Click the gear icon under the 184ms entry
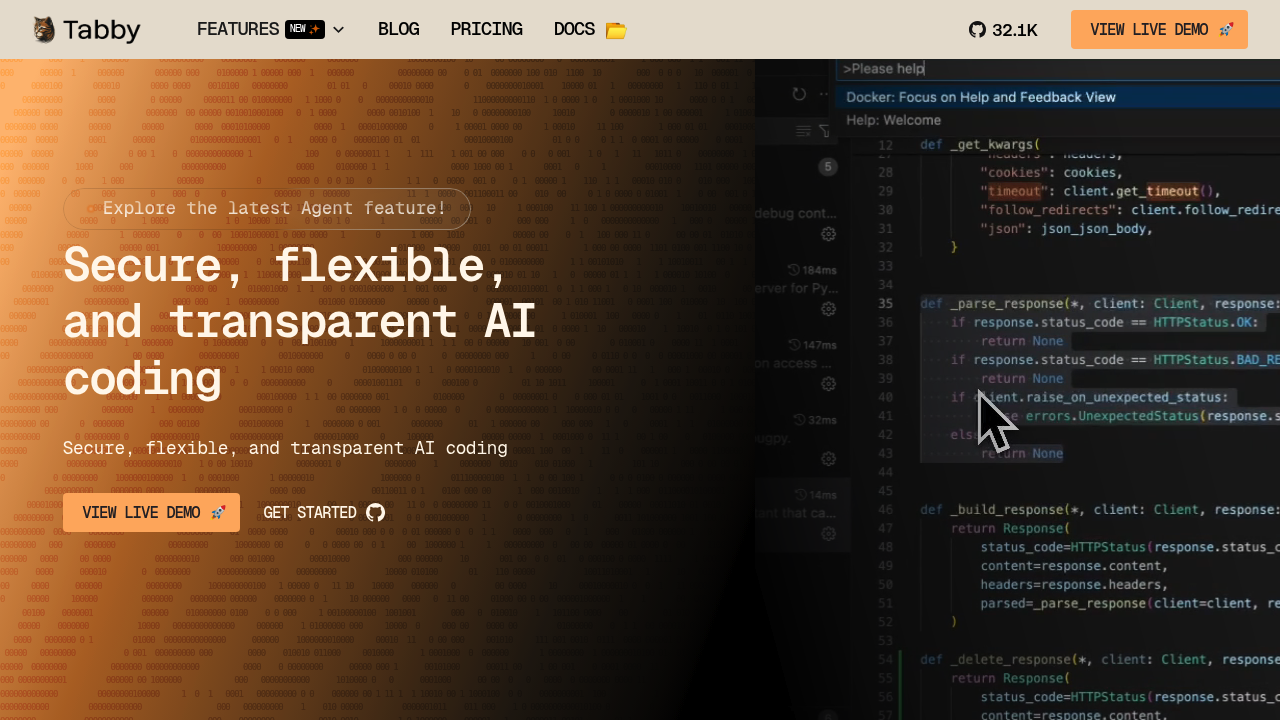The height and width of the screenshot is (720, 1280). pyautogui.click(x=828, y=309)
